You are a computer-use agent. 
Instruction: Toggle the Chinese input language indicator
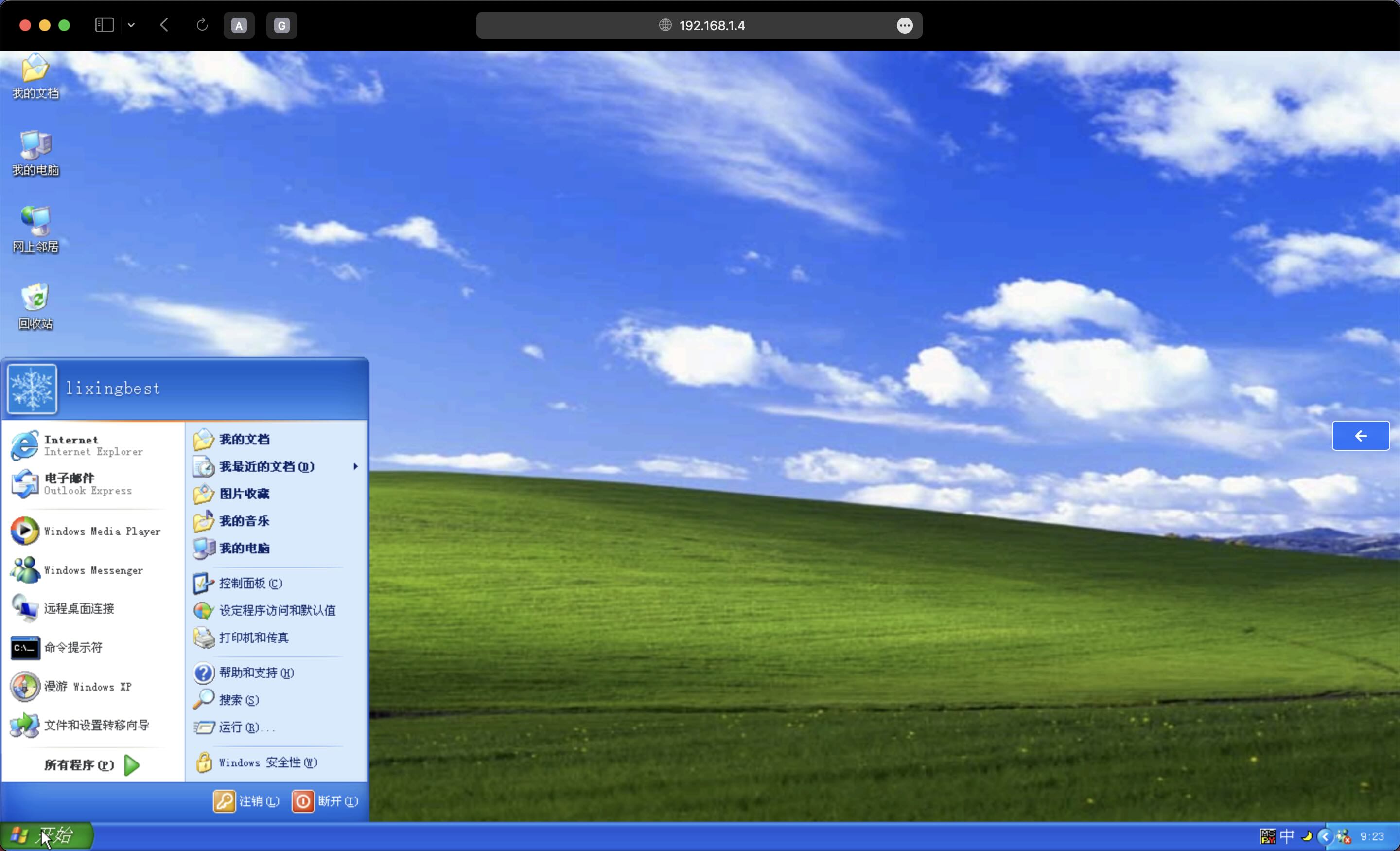pos(1287,836)
